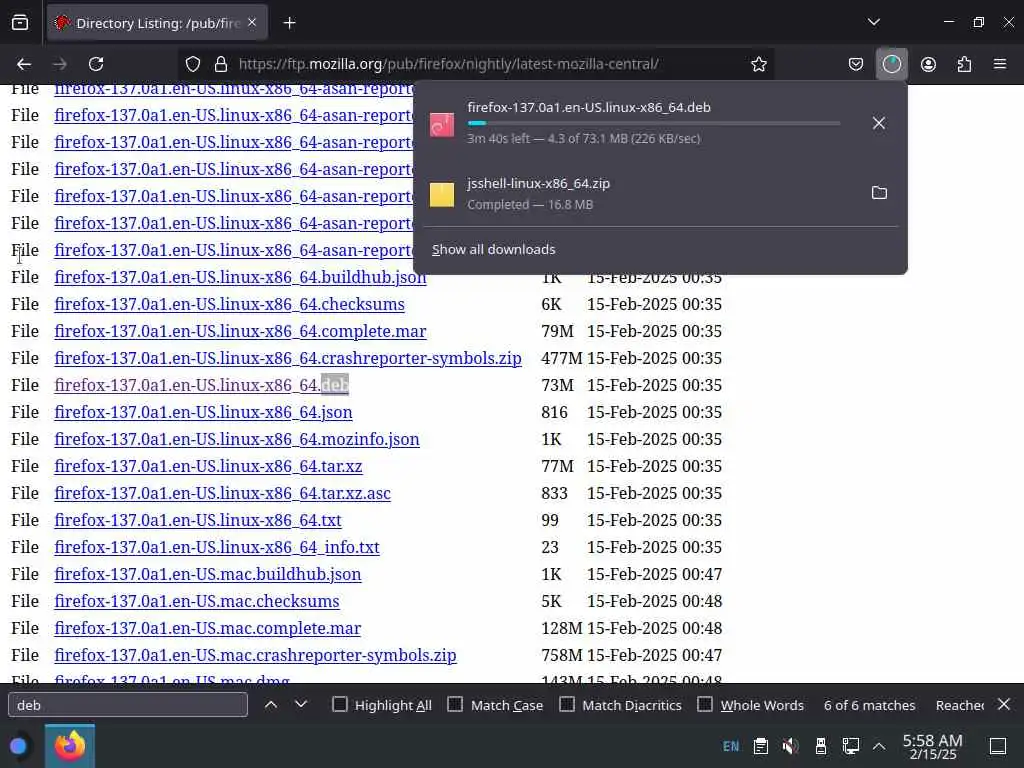1024x768 pixels.
Task: Open the Firefox account icon
Action: click(928, 64)
